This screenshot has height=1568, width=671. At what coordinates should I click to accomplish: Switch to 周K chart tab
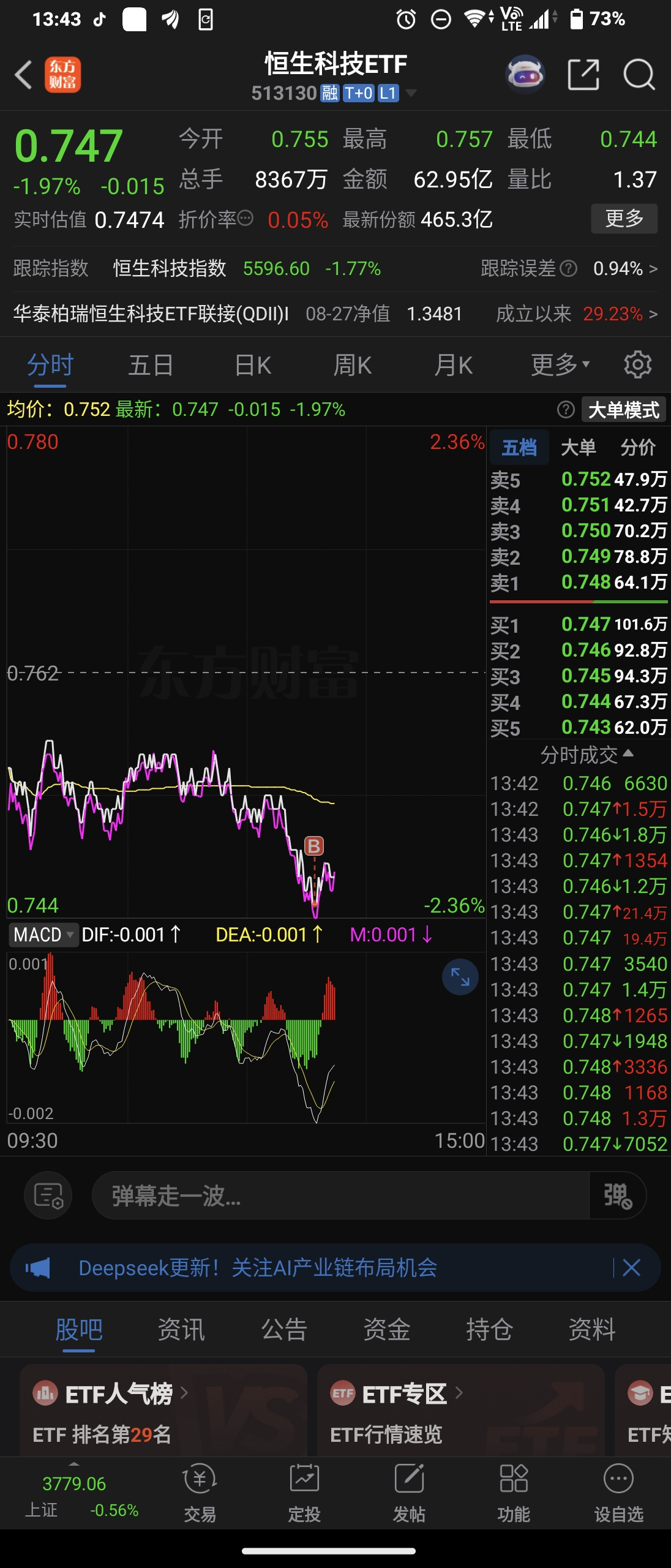click(353, 365)
